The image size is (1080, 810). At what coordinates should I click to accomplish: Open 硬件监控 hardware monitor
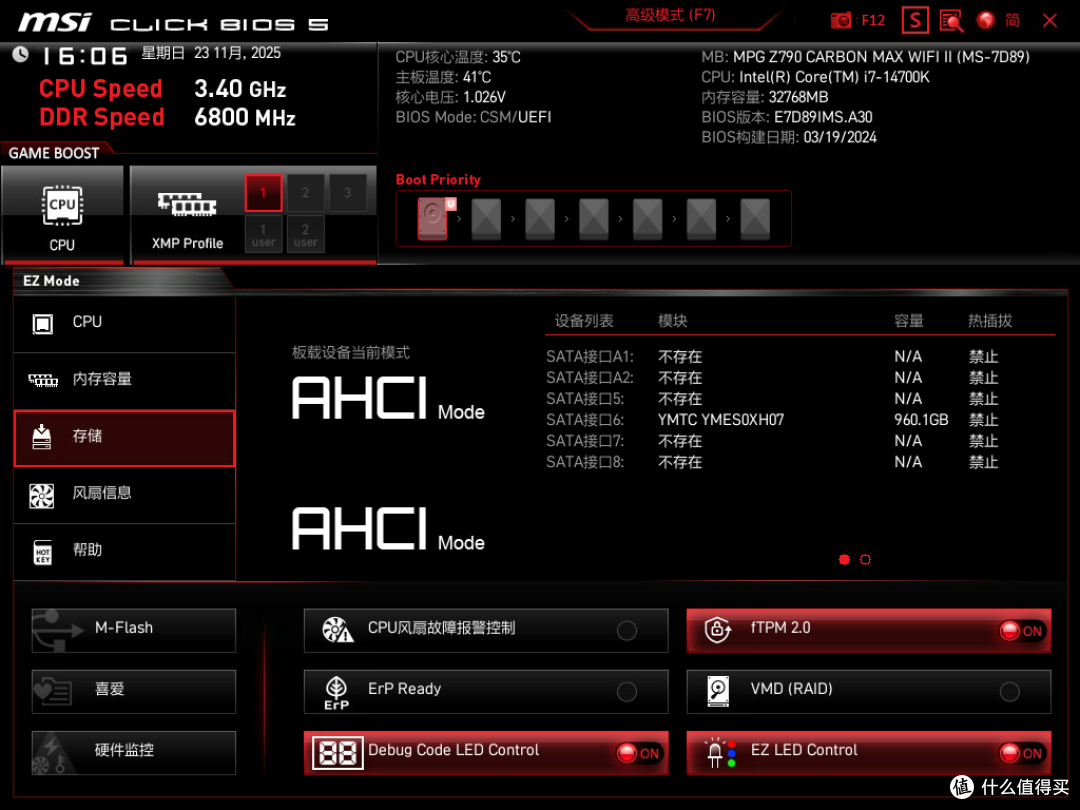tap(134, 752)
